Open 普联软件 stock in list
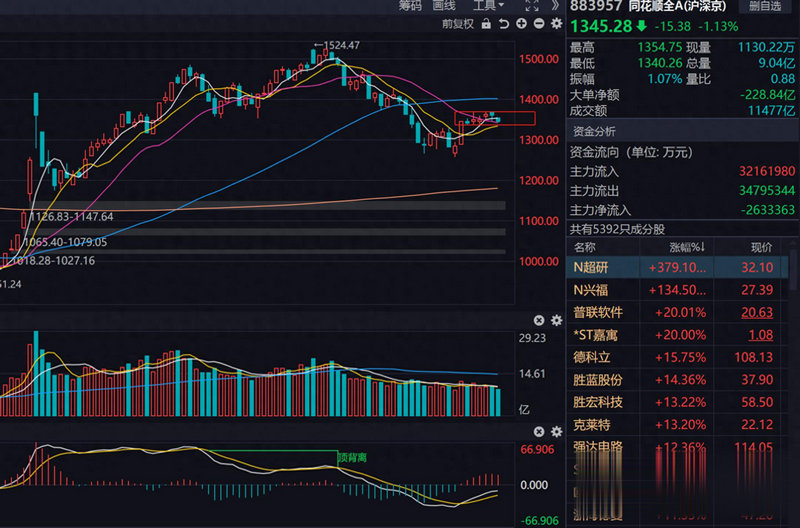 (598, 312)
